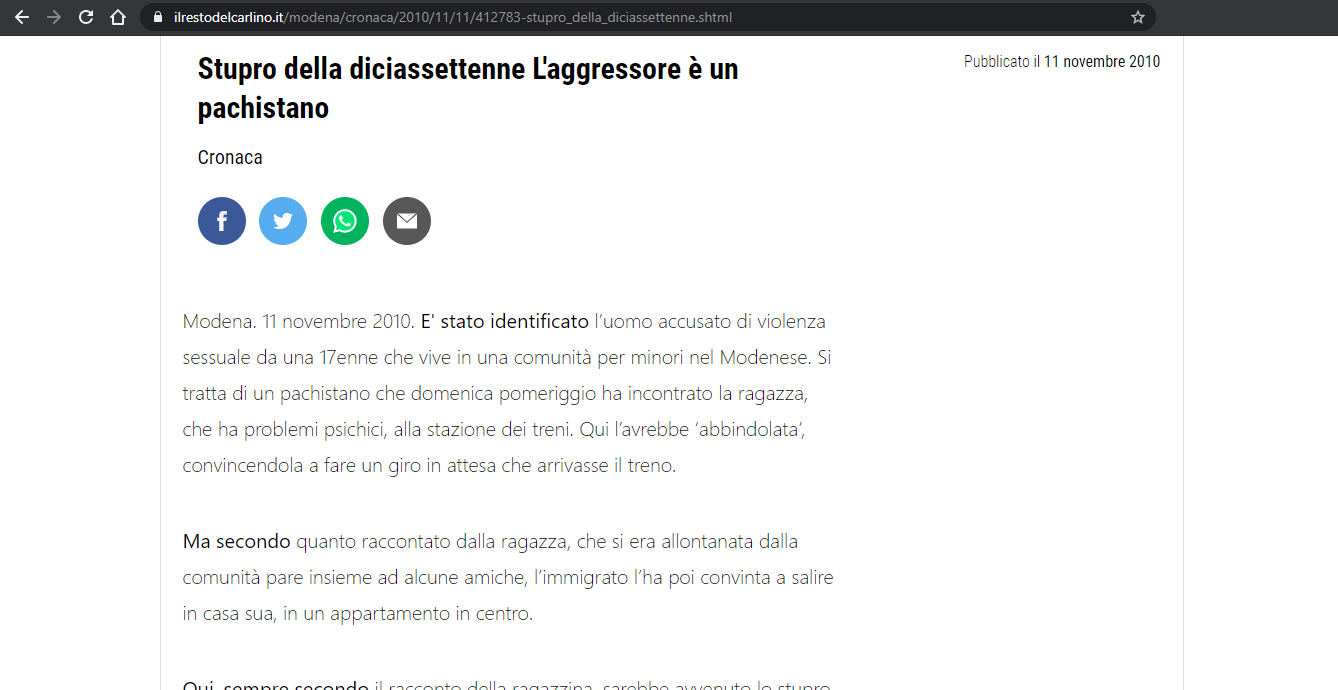Click the text "in un appartamento in centro"

[x=408, y=614]
